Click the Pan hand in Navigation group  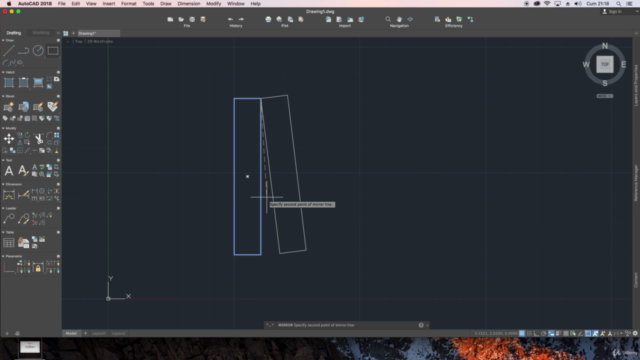399,19
